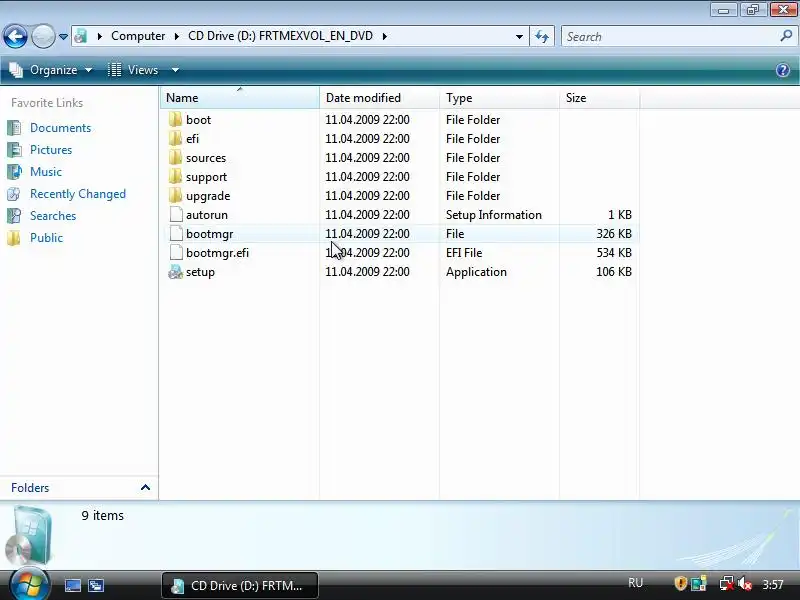
Task: Open Recently Changed favorite link
Action: tap(78, 194)
